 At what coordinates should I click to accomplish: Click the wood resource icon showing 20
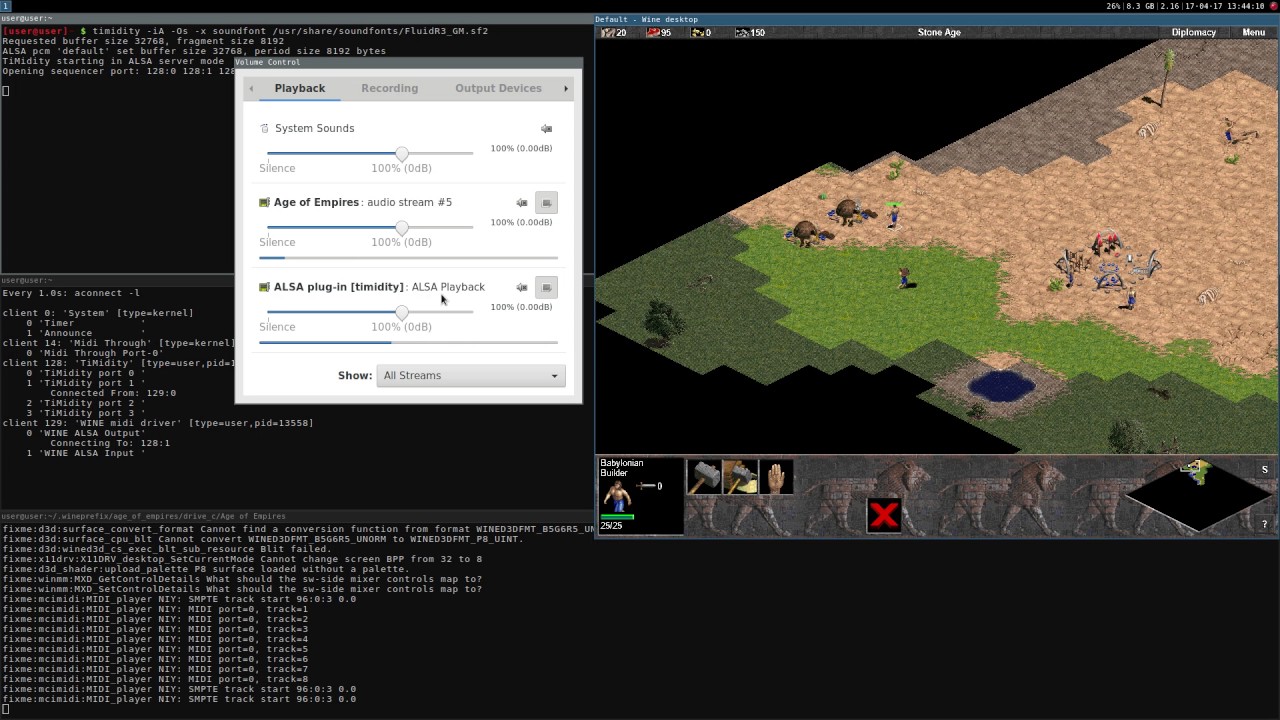606,33
